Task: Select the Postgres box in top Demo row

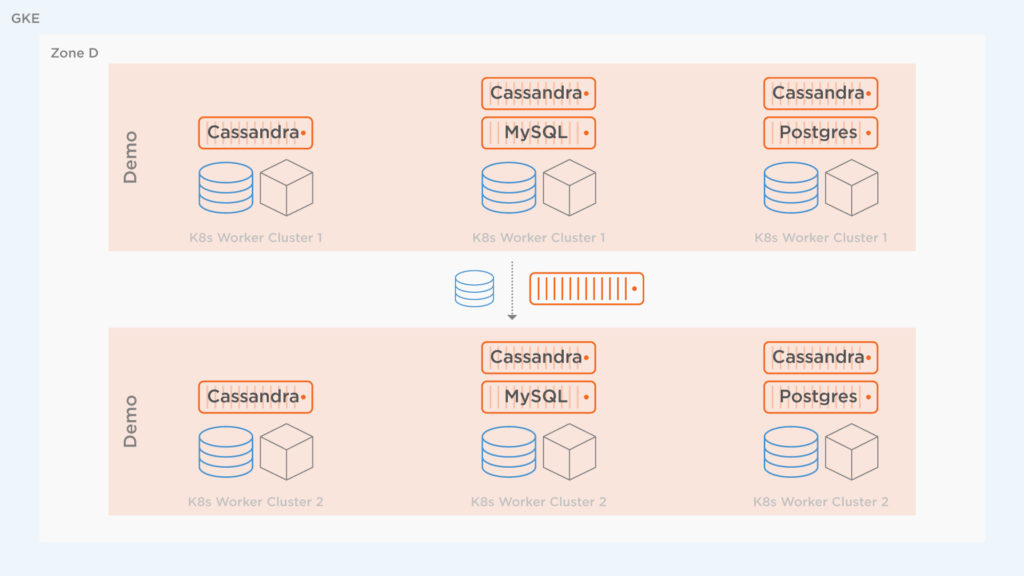Action: (x=820, y=133)
